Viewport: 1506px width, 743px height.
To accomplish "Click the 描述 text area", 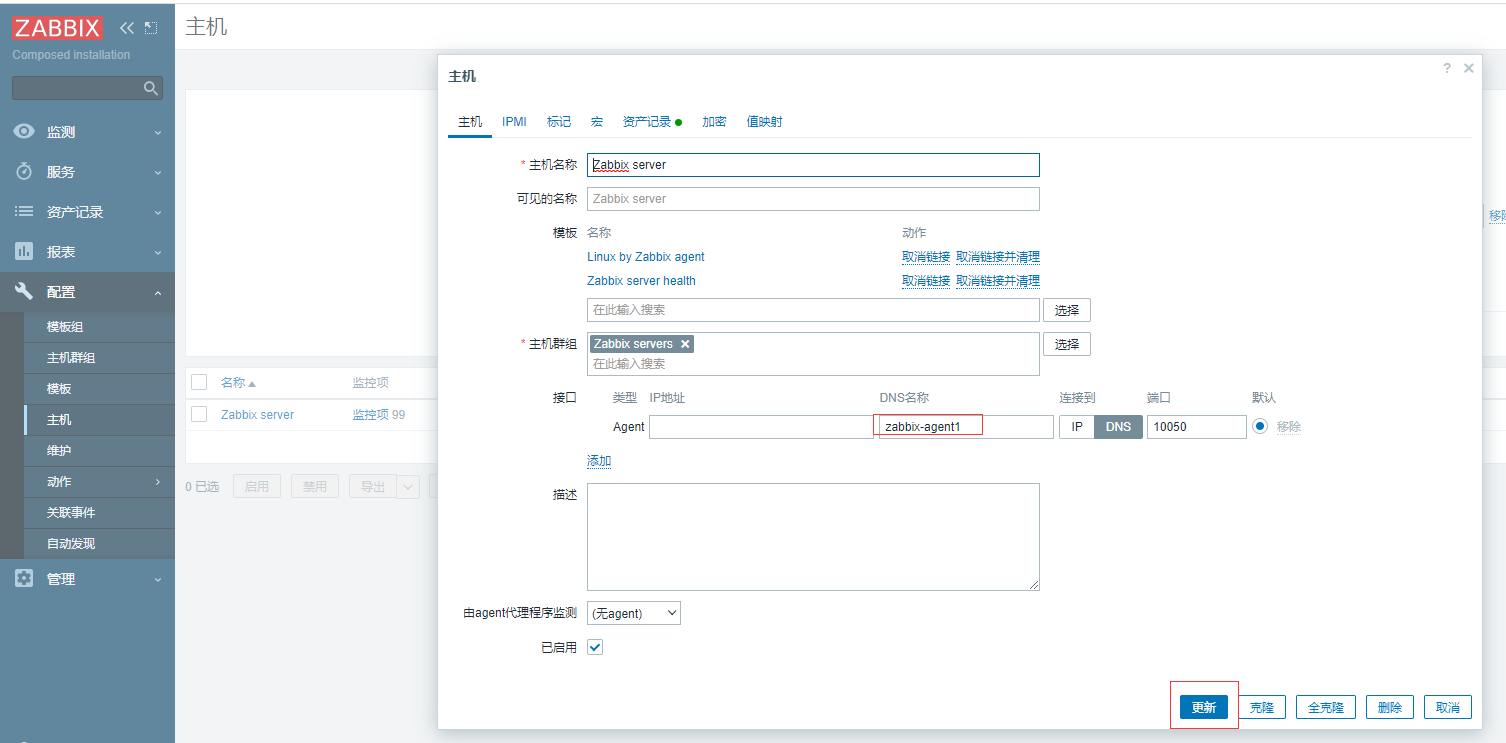I will (x=813, y=537).
